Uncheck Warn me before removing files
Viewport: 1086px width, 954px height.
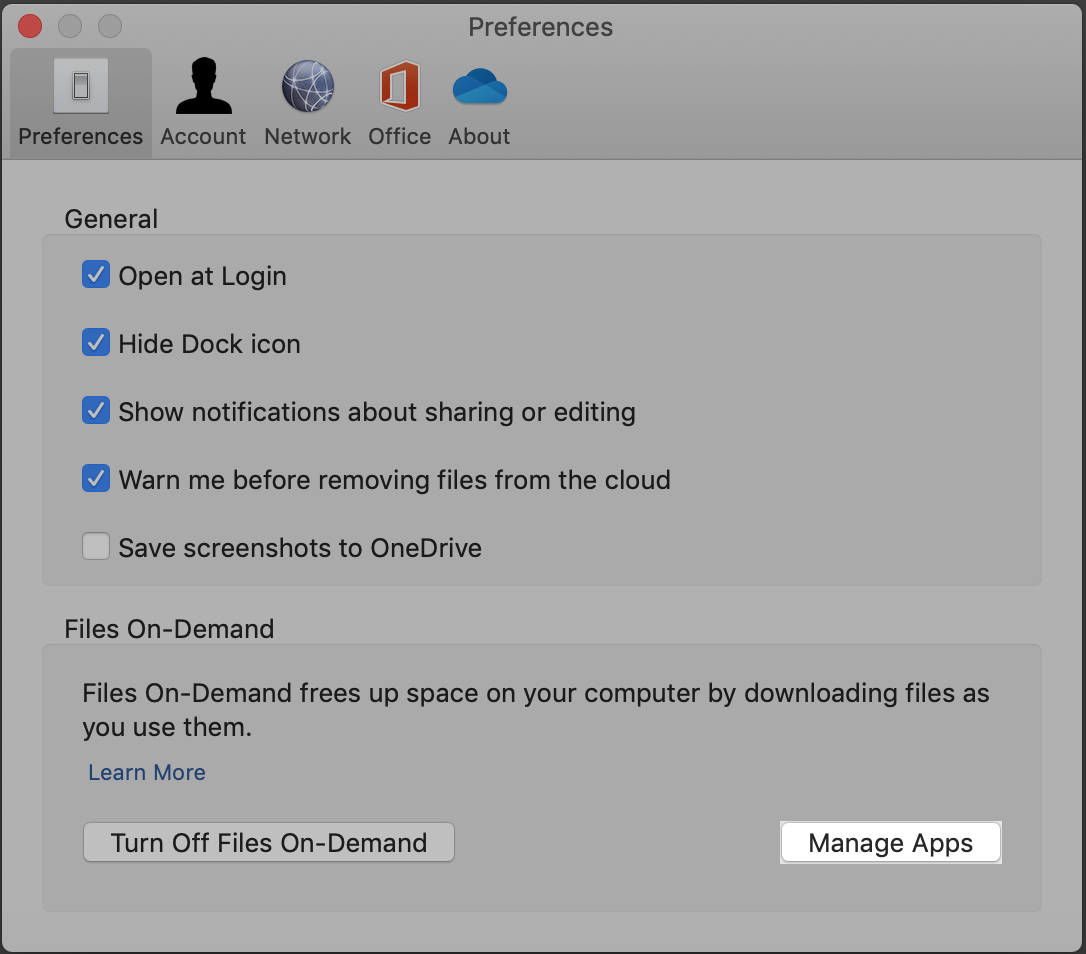coord(96,479)
